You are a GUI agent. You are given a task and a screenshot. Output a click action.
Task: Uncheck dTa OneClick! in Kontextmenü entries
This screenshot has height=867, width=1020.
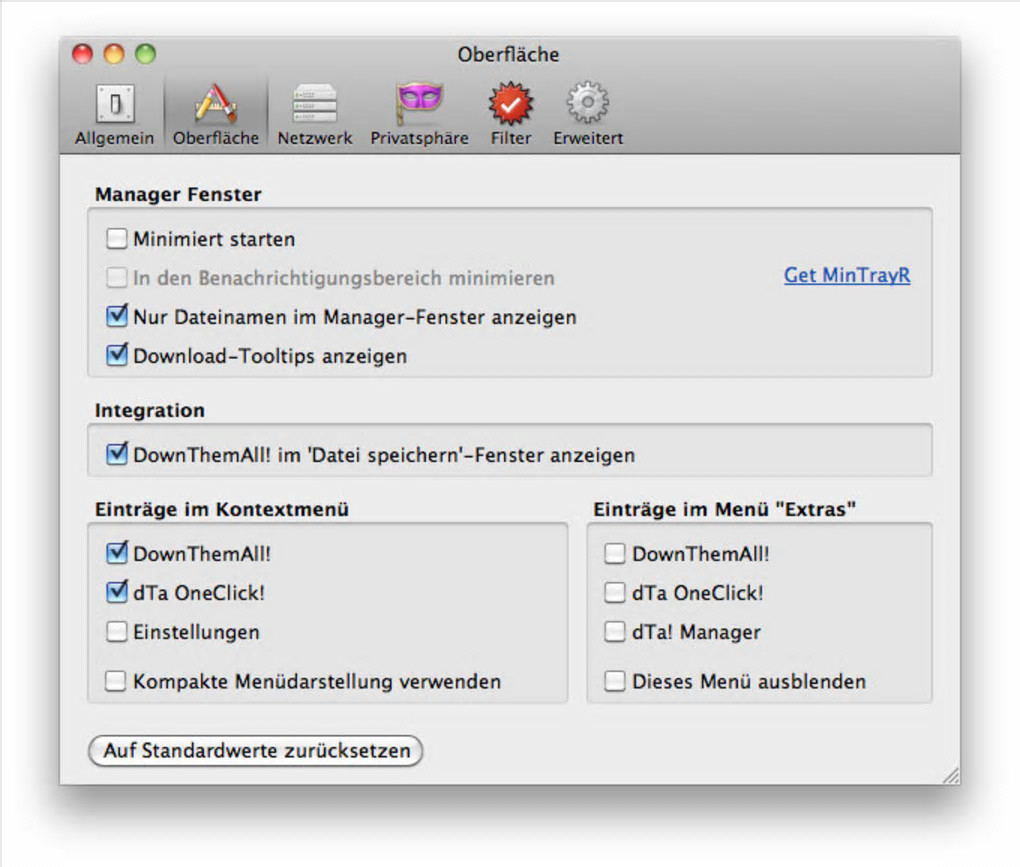click(x=118, y=592)
